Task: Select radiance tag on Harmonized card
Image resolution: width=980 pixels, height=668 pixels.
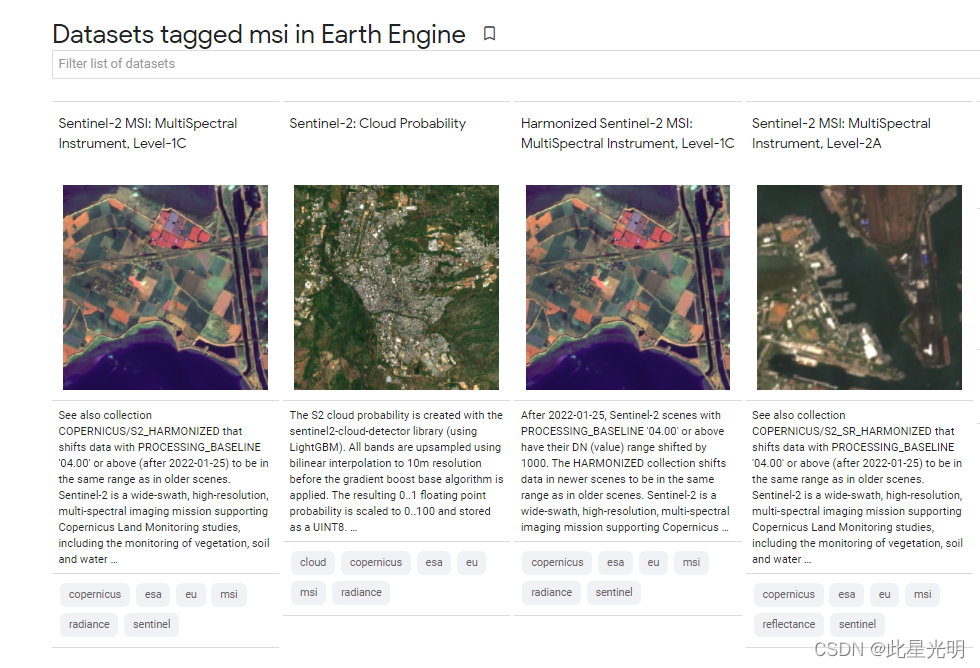Action: [x=551, y=592]
